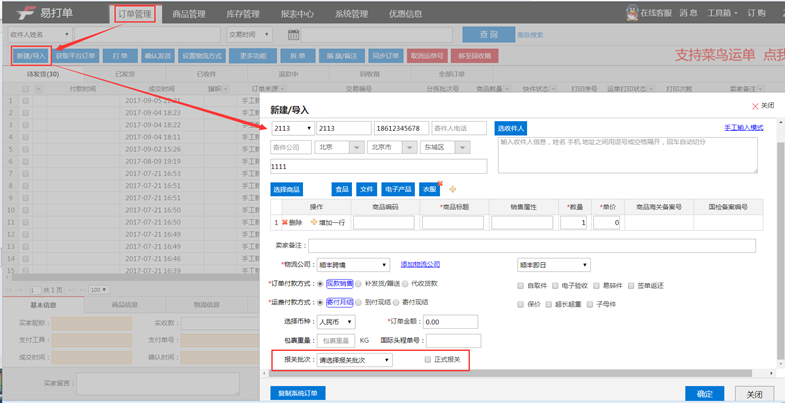Check the 易碎件 checkbox
785x403 pixels.
click(596, 286)
